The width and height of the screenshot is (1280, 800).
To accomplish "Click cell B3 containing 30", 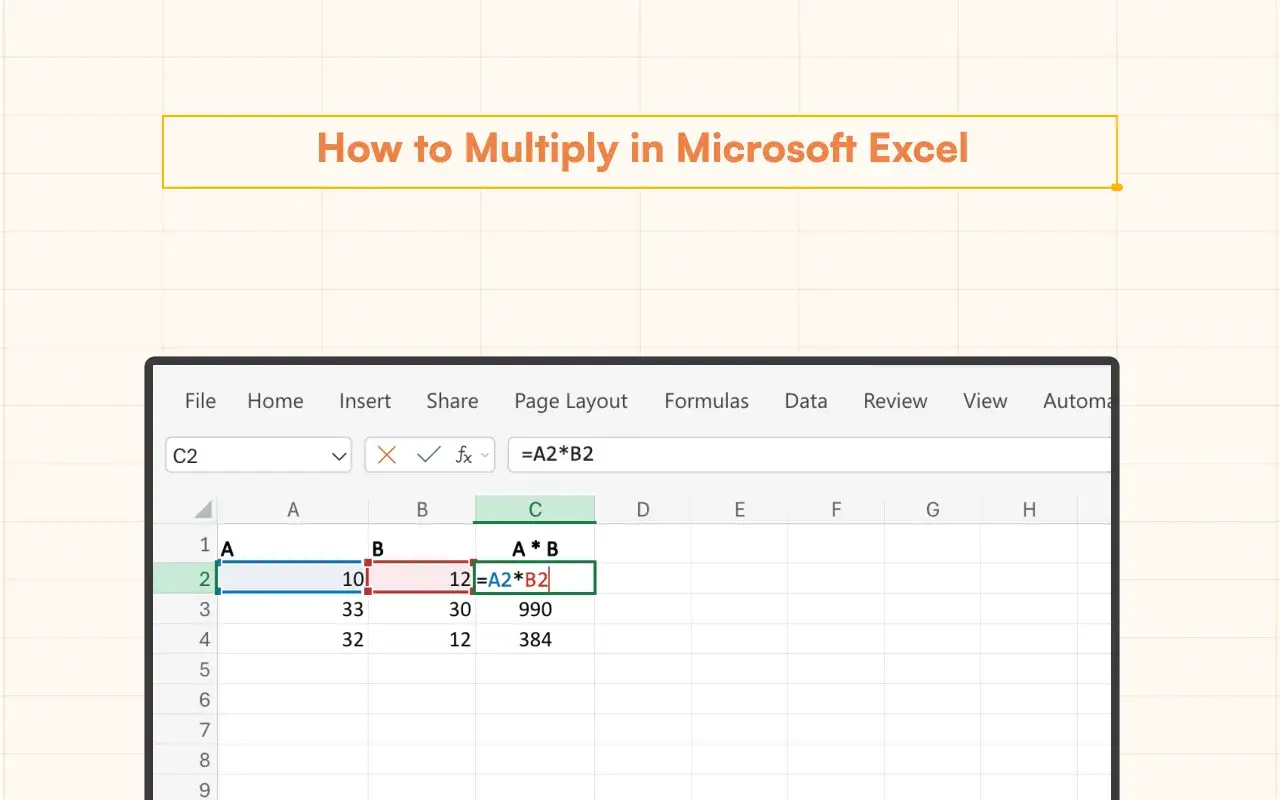I will (422, 609).
